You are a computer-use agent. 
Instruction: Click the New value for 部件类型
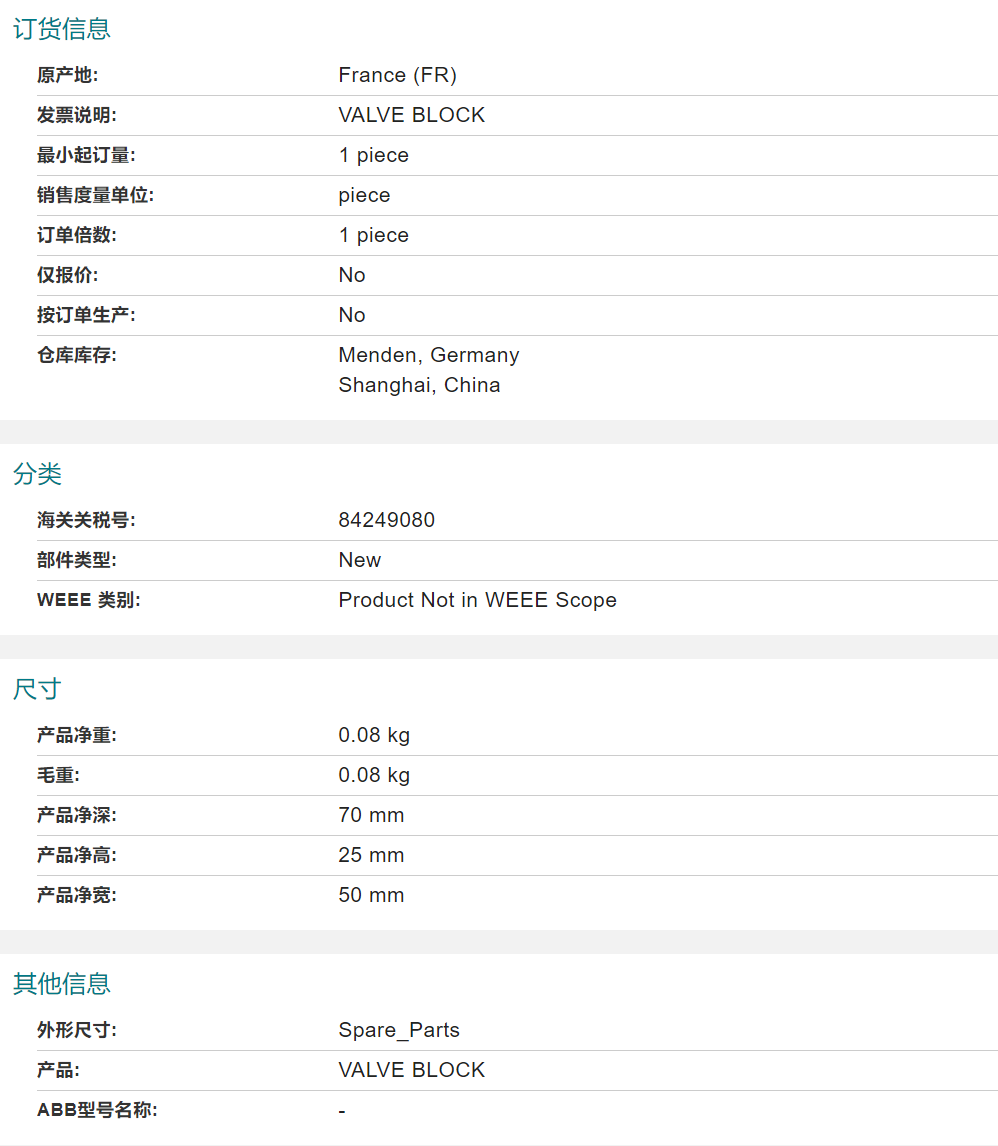(x=359, y=560)
